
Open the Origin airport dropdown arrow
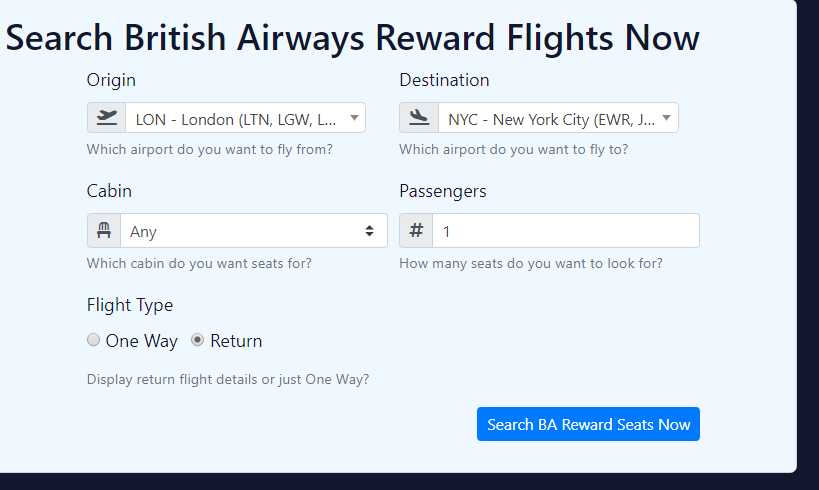coord(354,118)
